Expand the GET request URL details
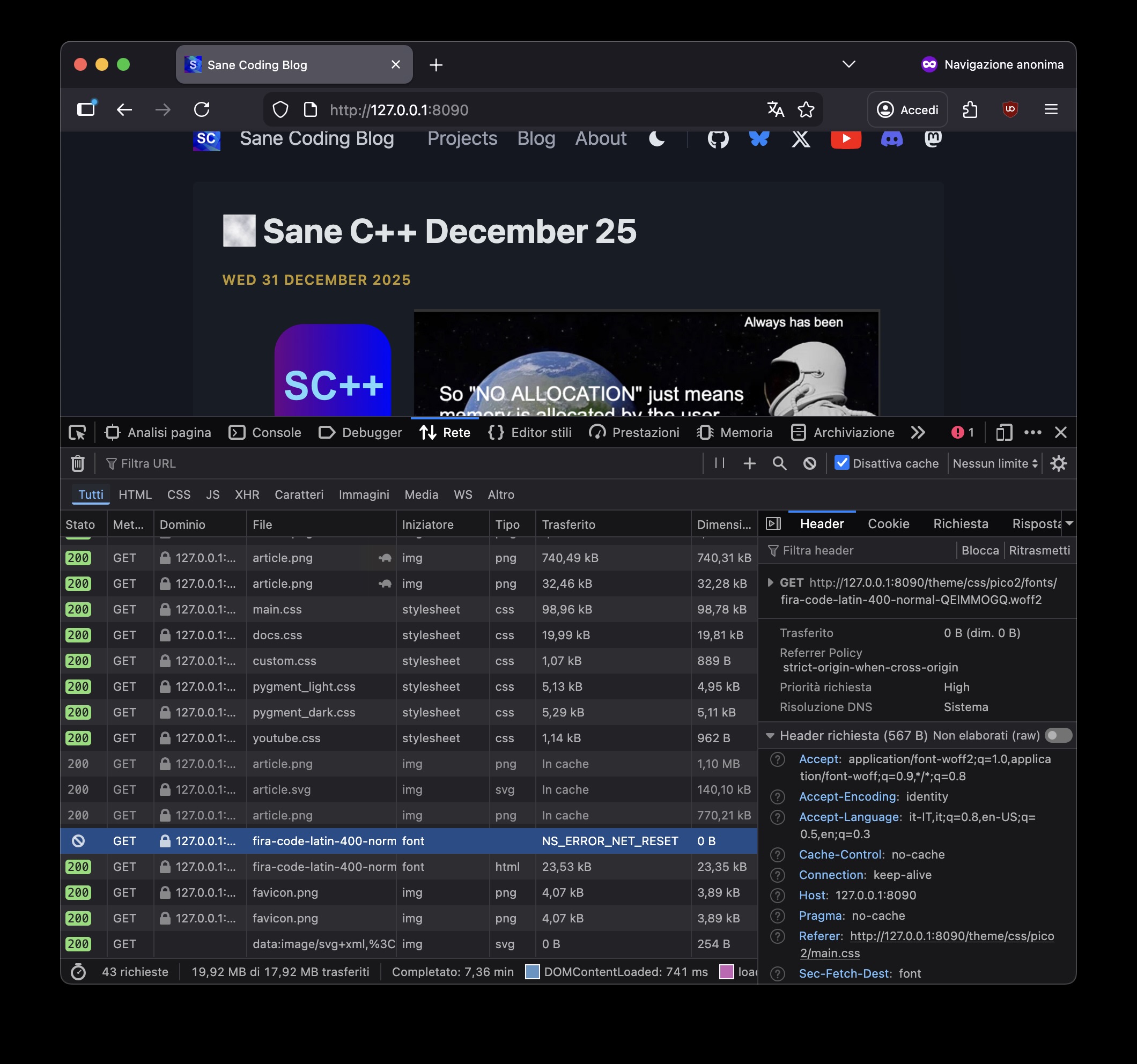The image size is (1137, 1064). pos(770,582)
